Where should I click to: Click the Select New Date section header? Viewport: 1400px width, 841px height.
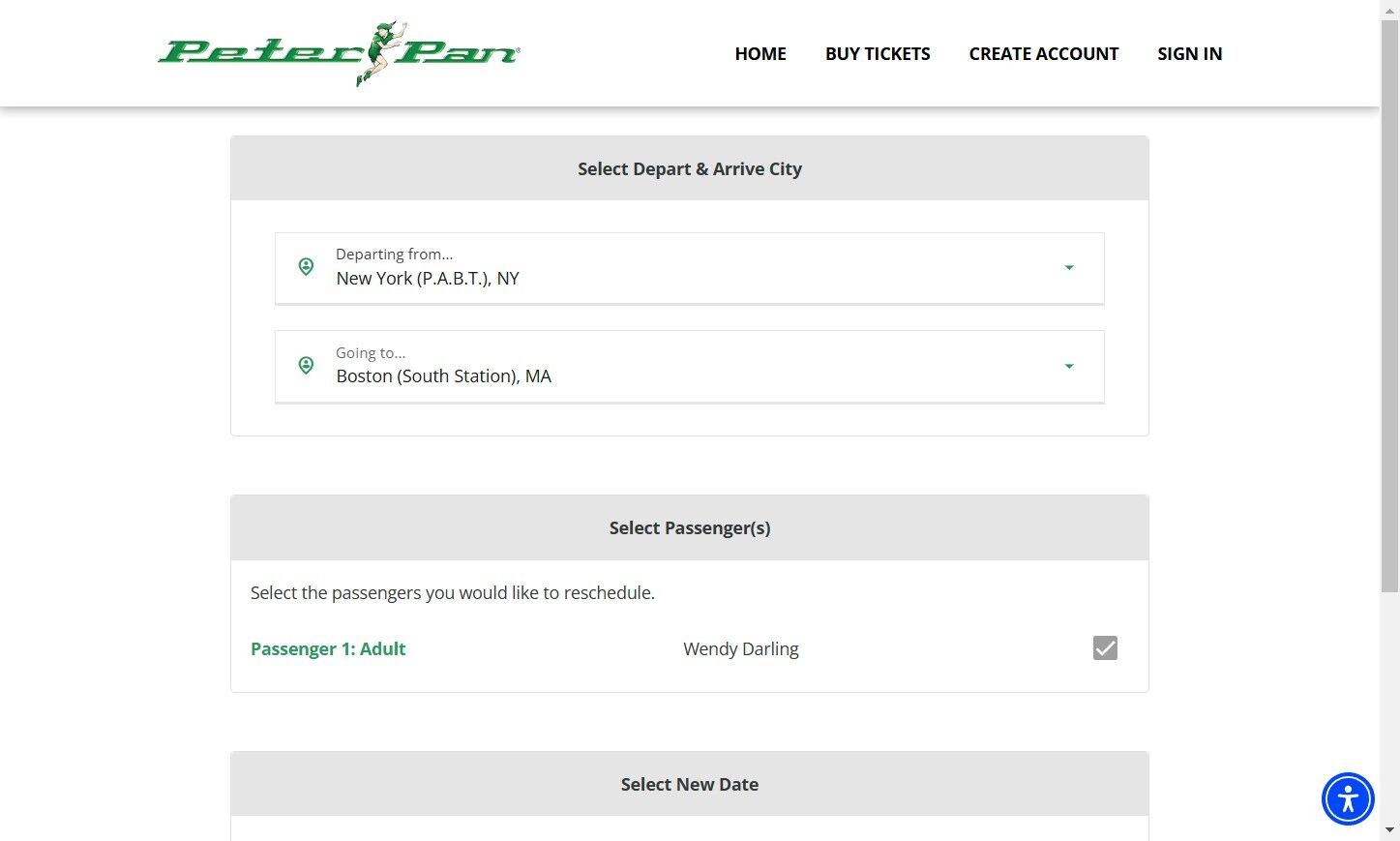[689, 785]
